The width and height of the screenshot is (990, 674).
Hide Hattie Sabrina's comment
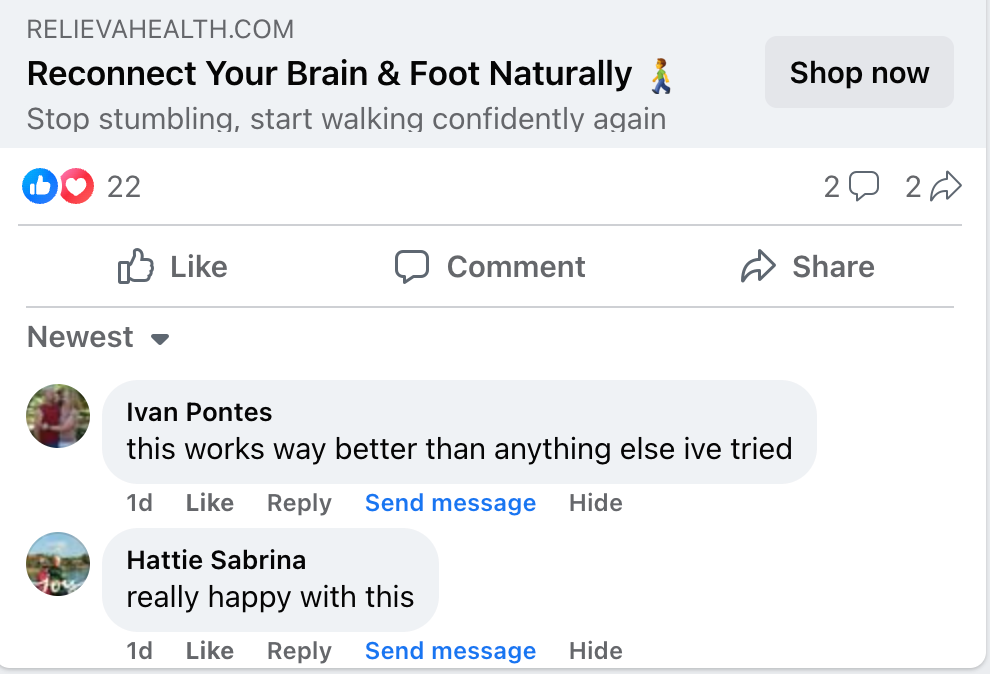[596, 651]
